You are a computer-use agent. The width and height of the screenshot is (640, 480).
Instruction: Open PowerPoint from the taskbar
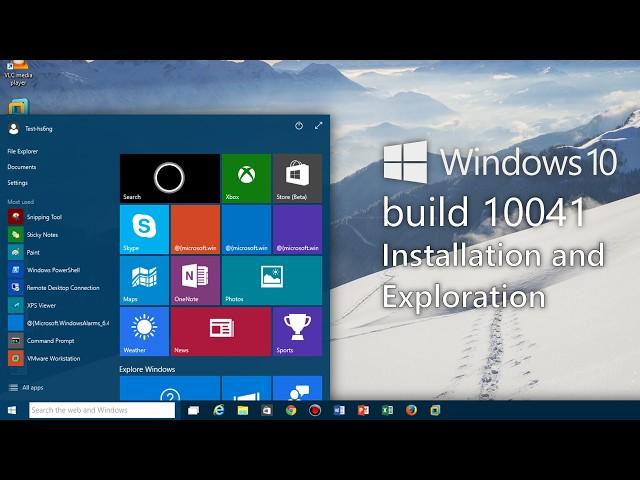[363, 410]
